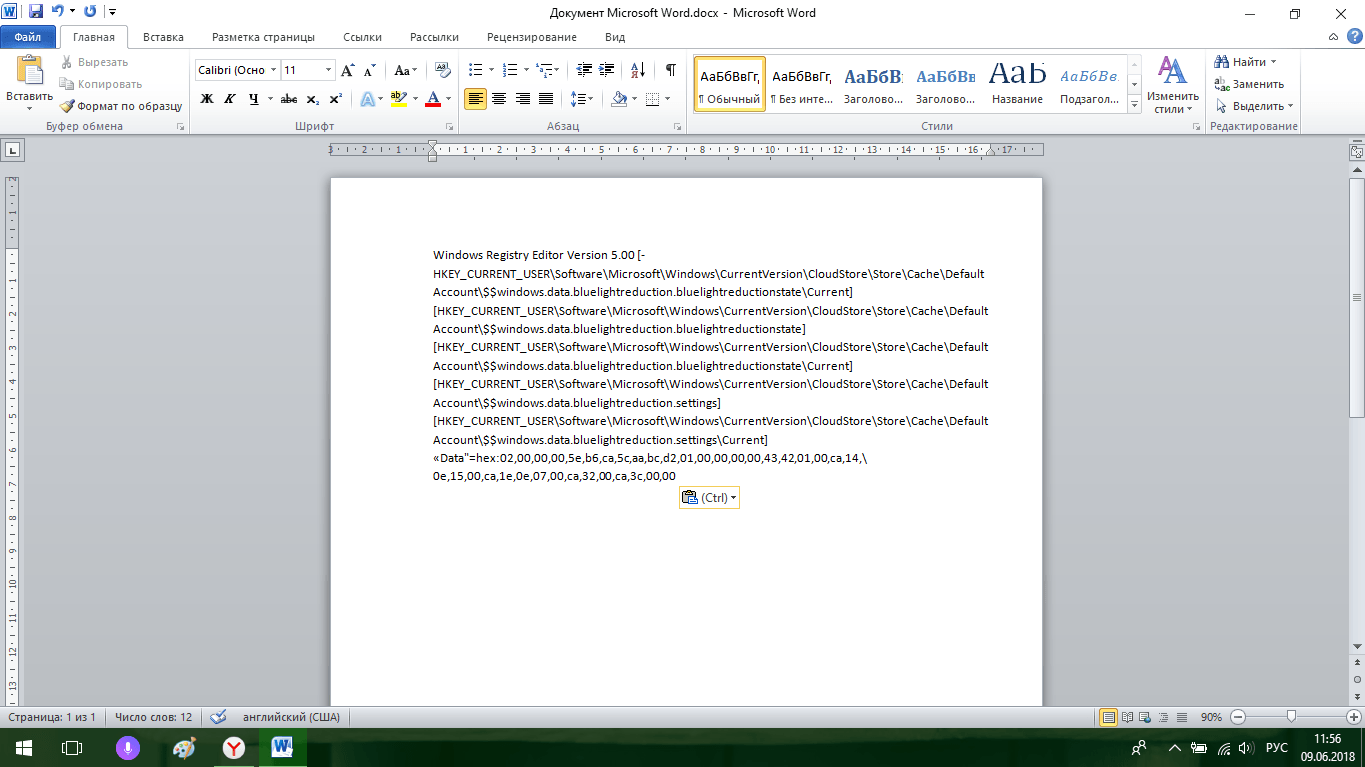Open the font name dropdown Calibri
The height and width of the screenshot is (767, 1365).
coord(274,70)
